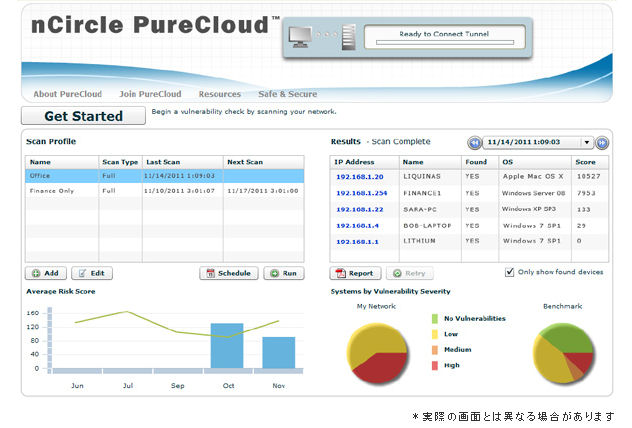Click the computer monitor icon in tunnel panel
632x428 pixels.
tap(300, 37)
